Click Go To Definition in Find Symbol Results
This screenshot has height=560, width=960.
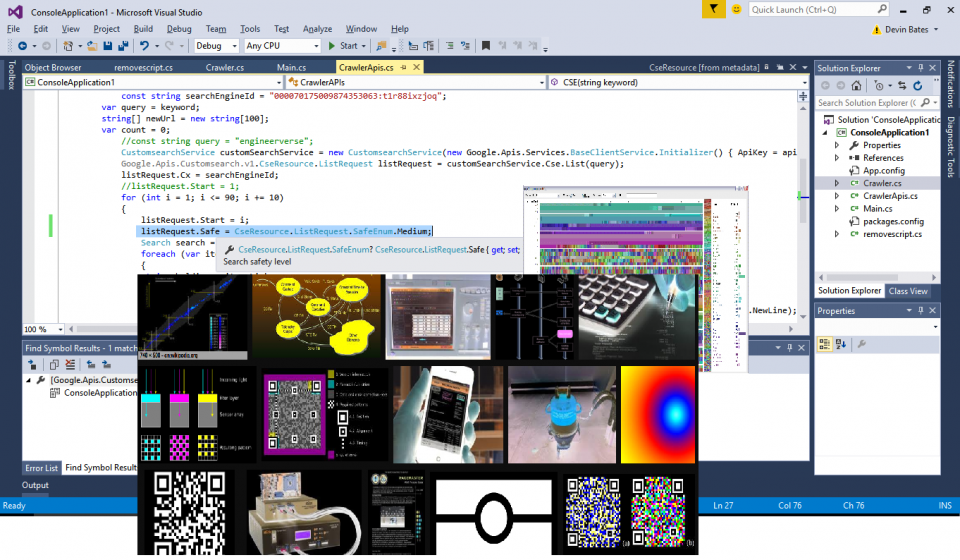click(x=32, y=365)
